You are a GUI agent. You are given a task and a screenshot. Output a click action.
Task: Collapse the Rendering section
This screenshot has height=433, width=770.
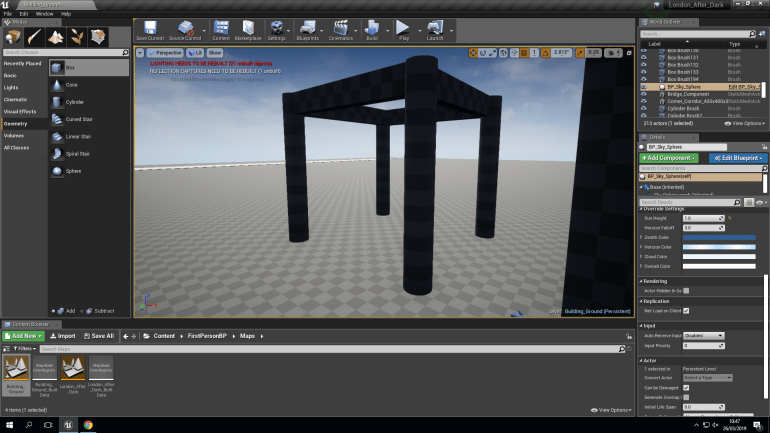tap(641, 281)
